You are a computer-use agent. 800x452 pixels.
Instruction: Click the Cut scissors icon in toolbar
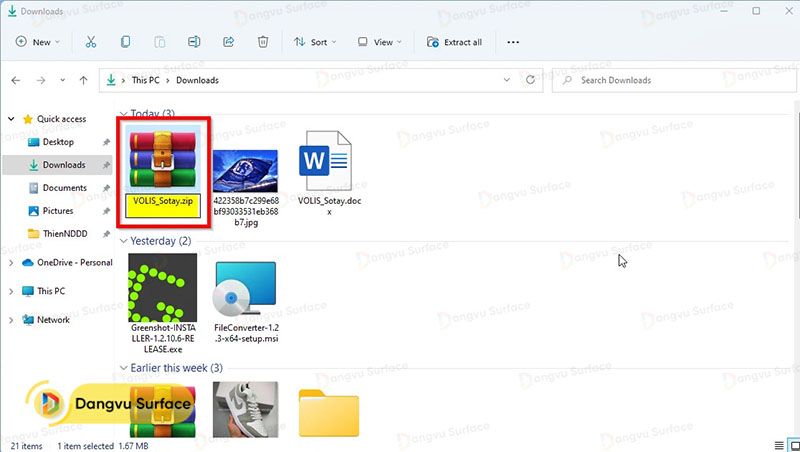(91, 42)
